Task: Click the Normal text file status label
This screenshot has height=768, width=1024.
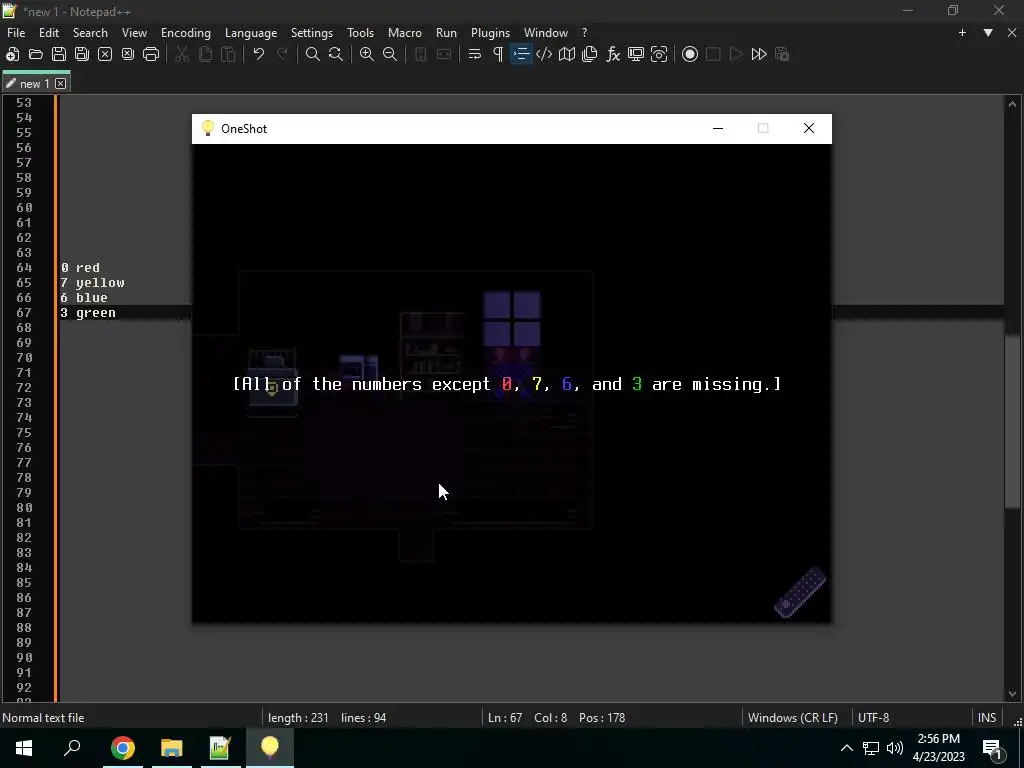Action: coord(43,718)
